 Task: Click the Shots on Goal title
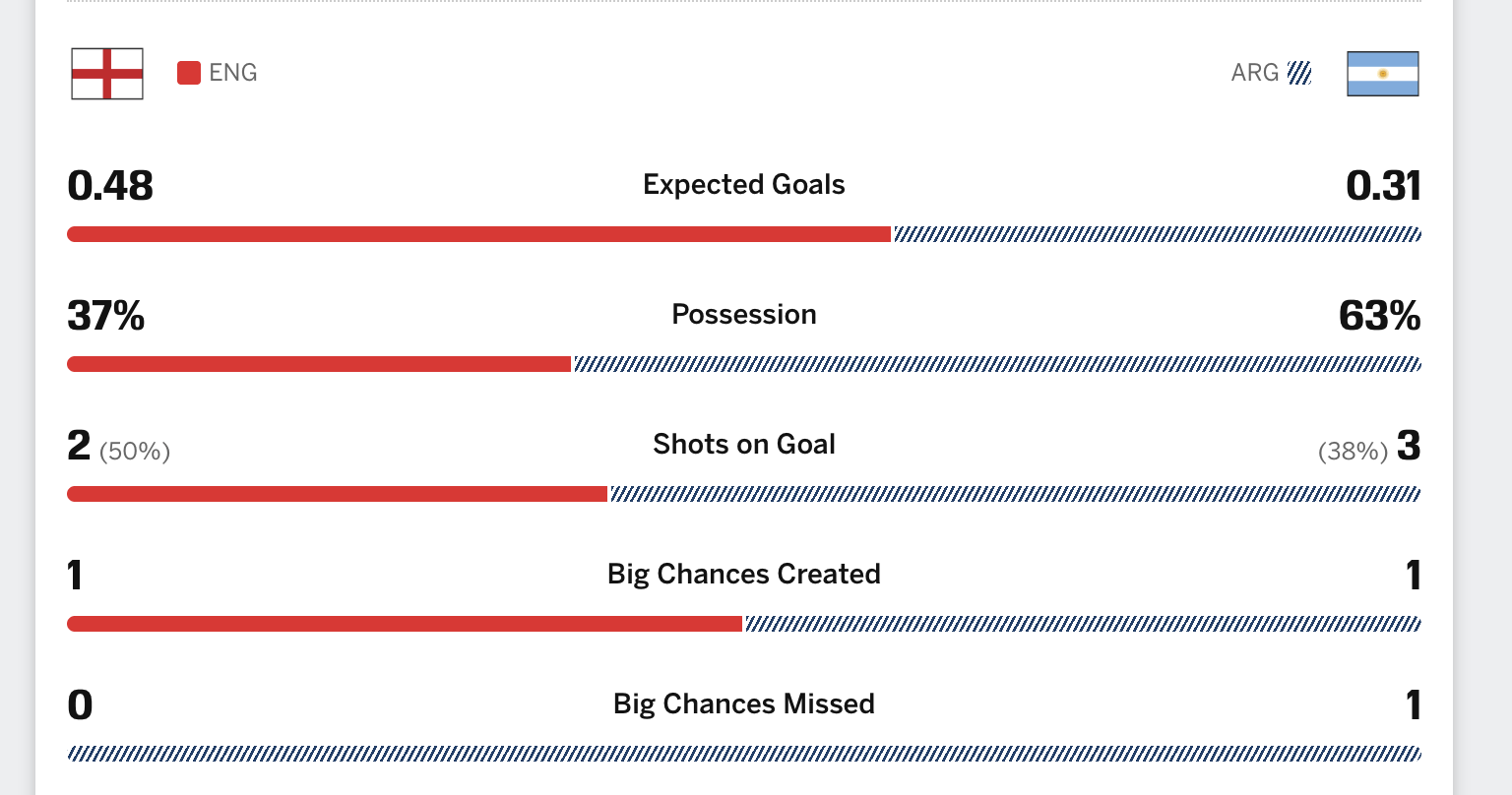[x=744, y=445]
